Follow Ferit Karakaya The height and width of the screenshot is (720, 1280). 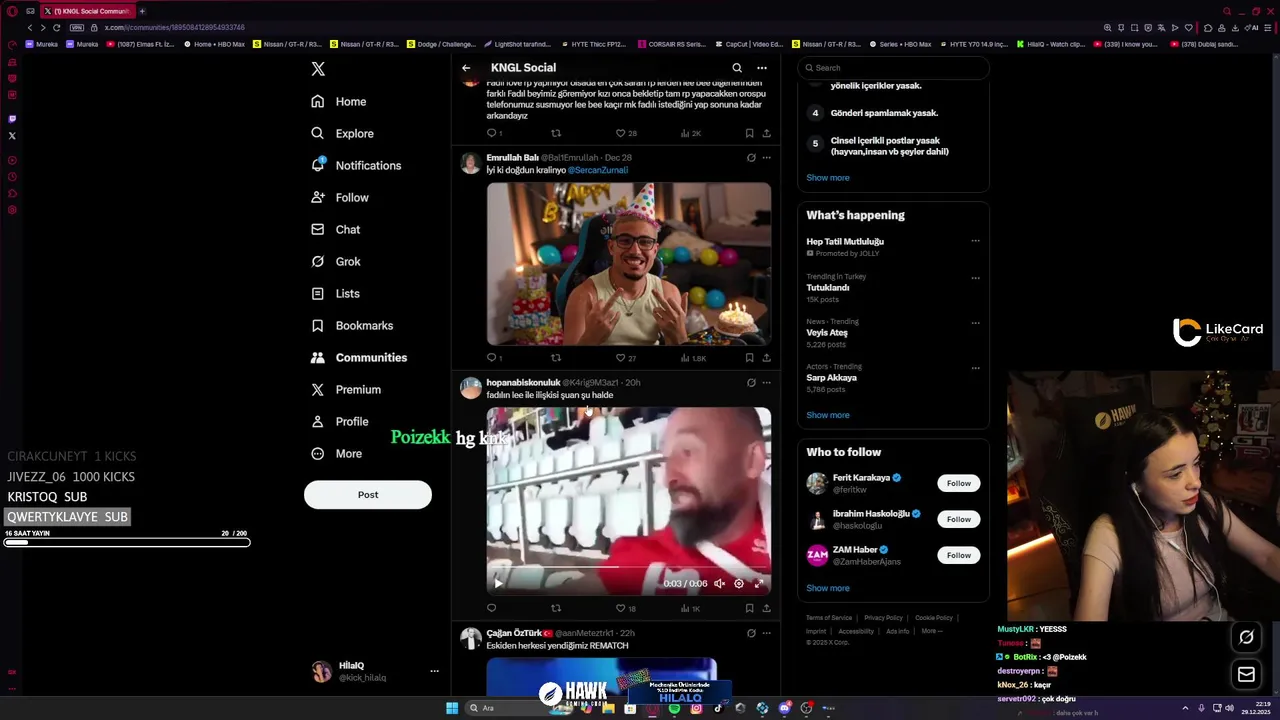point(959,483)
